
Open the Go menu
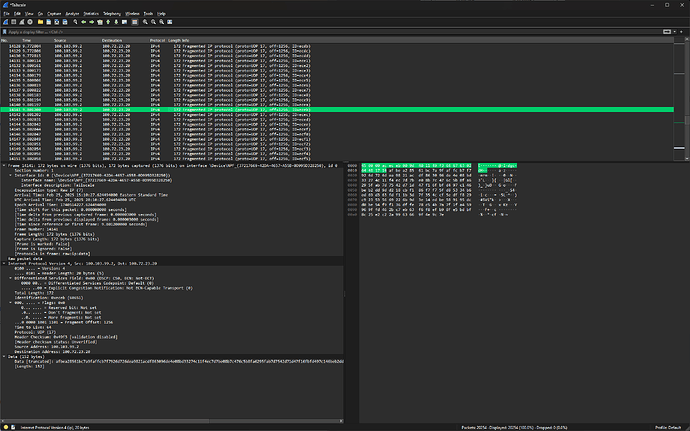(x=40, y=14)
